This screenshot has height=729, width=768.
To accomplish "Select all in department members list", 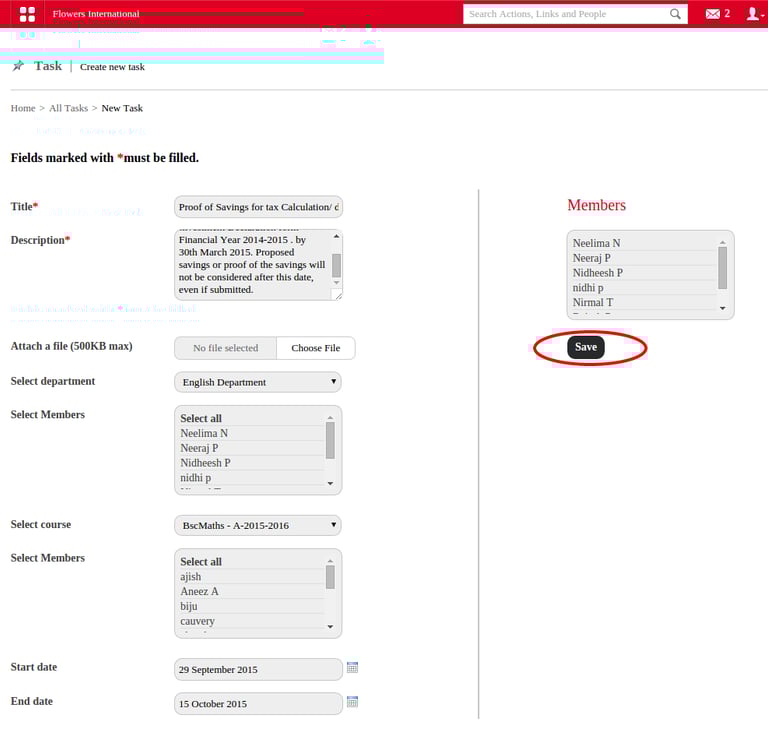I will 252,418.
